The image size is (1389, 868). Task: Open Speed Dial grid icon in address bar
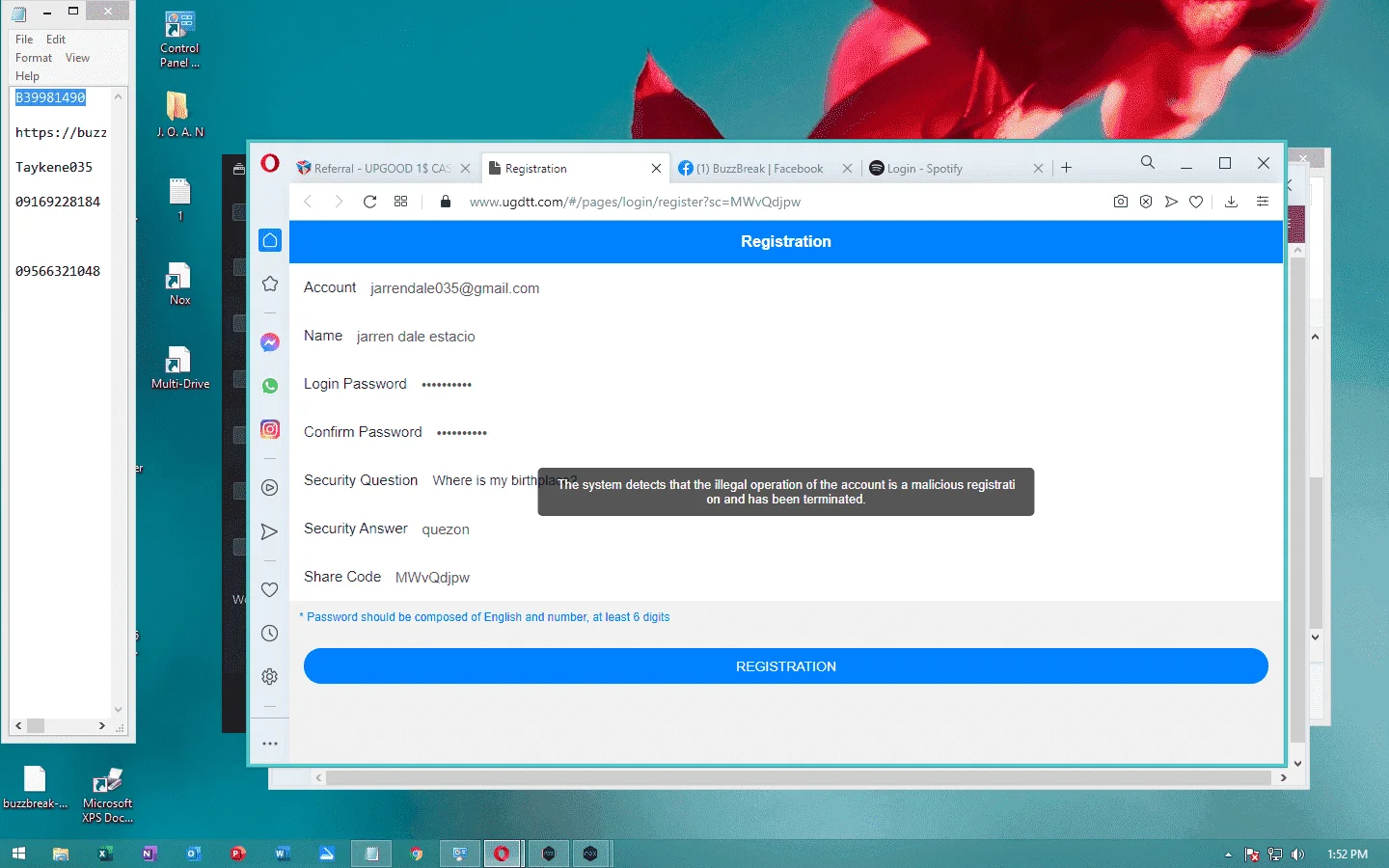pyautogui.click(x=401, y=202)
